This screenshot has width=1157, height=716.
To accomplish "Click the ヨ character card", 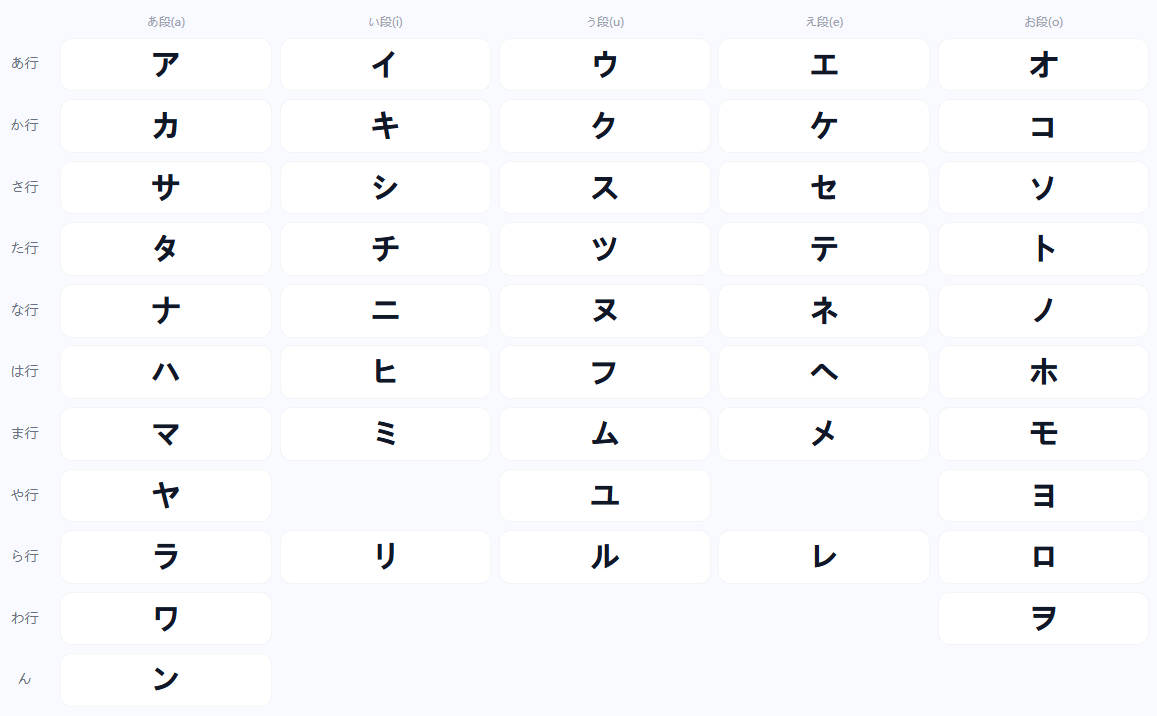I will (x=1043, y=495).
